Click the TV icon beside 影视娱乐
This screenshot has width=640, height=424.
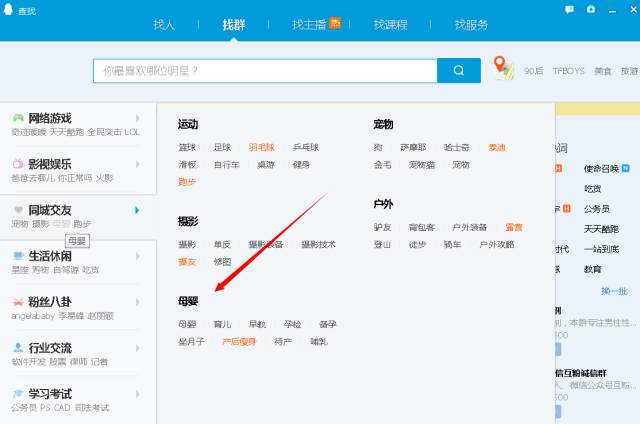click(x=18, y=164)
